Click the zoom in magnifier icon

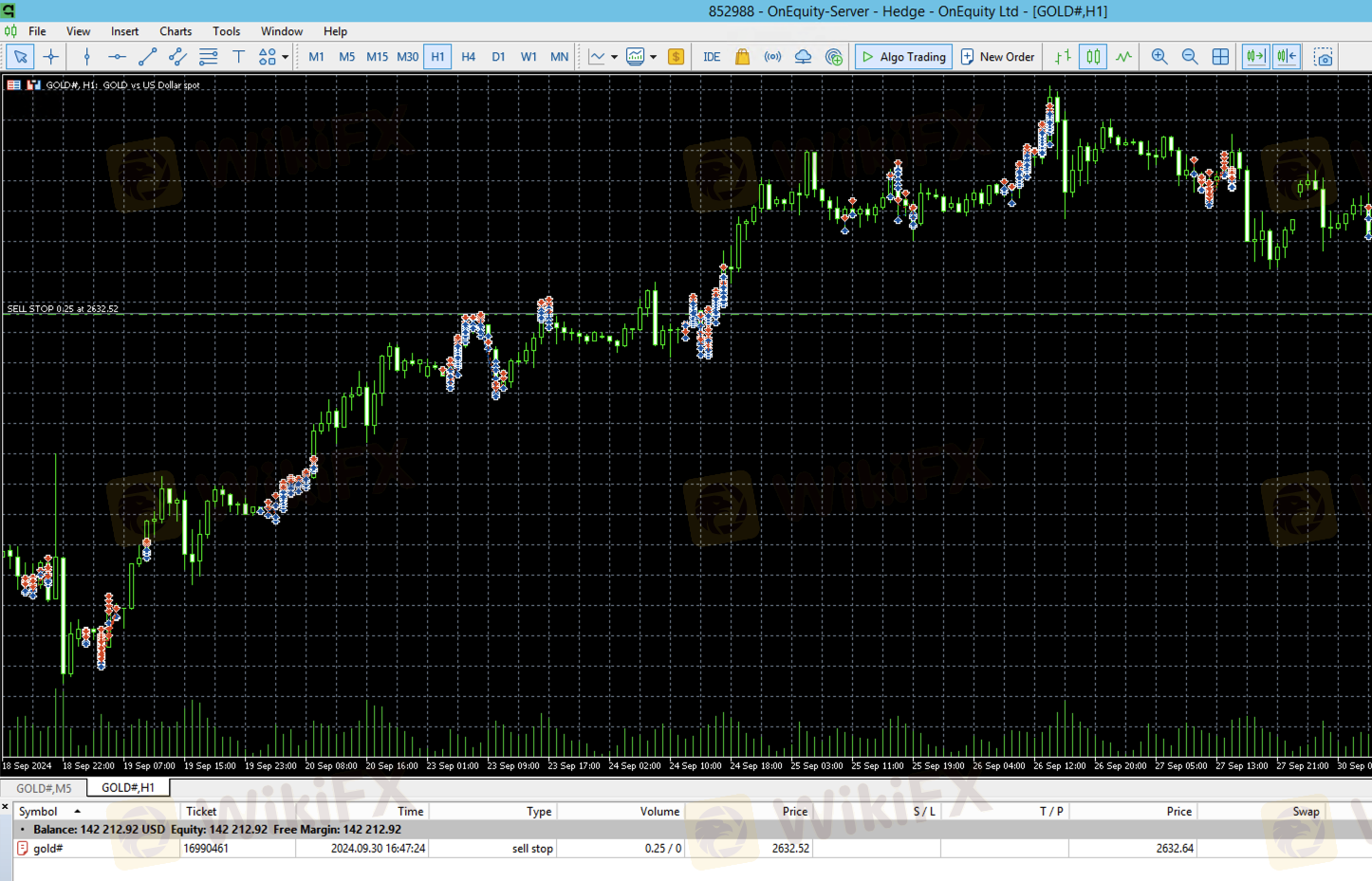1159,57
